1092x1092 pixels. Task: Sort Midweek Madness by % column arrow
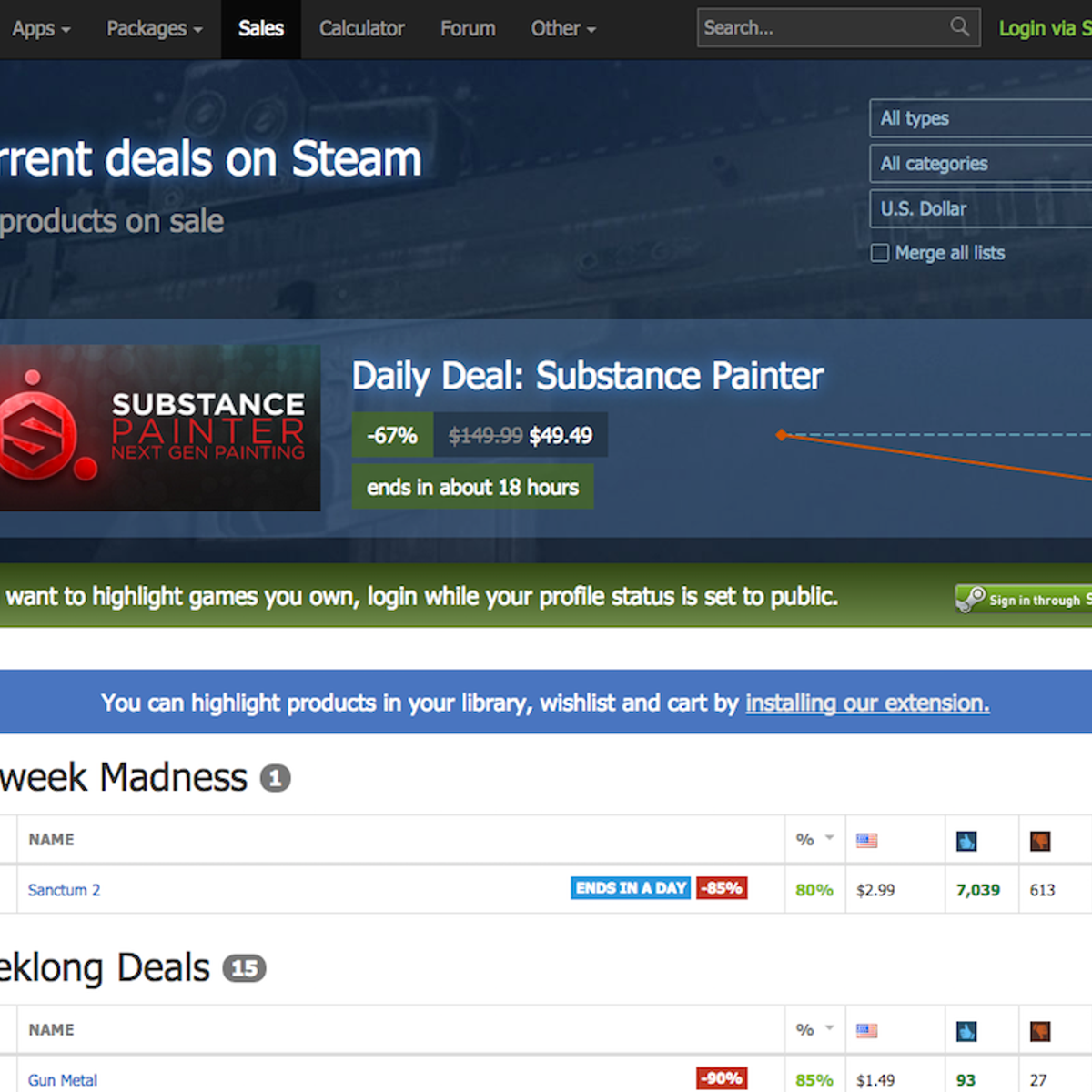click(x=829, y=838)
